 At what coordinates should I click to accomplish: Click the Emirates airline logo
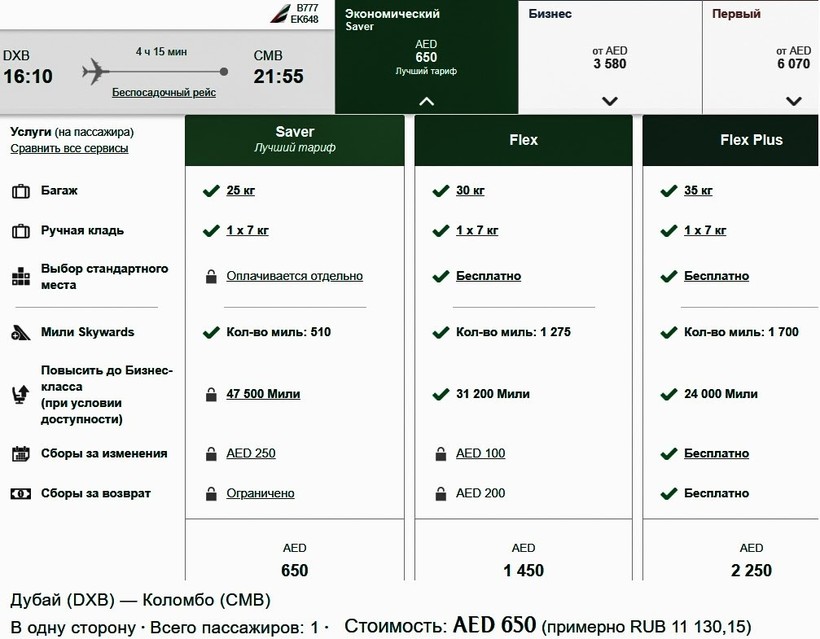pos(280,14)
